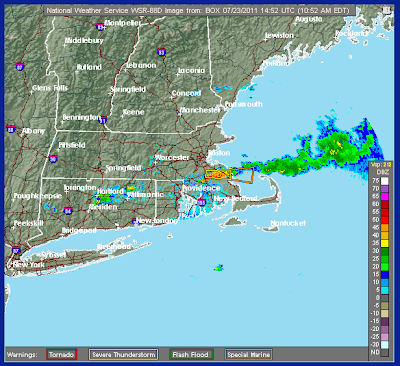Click the Willimantic city label
This screenshot has width=400, height=366.
tap(145, 194)
